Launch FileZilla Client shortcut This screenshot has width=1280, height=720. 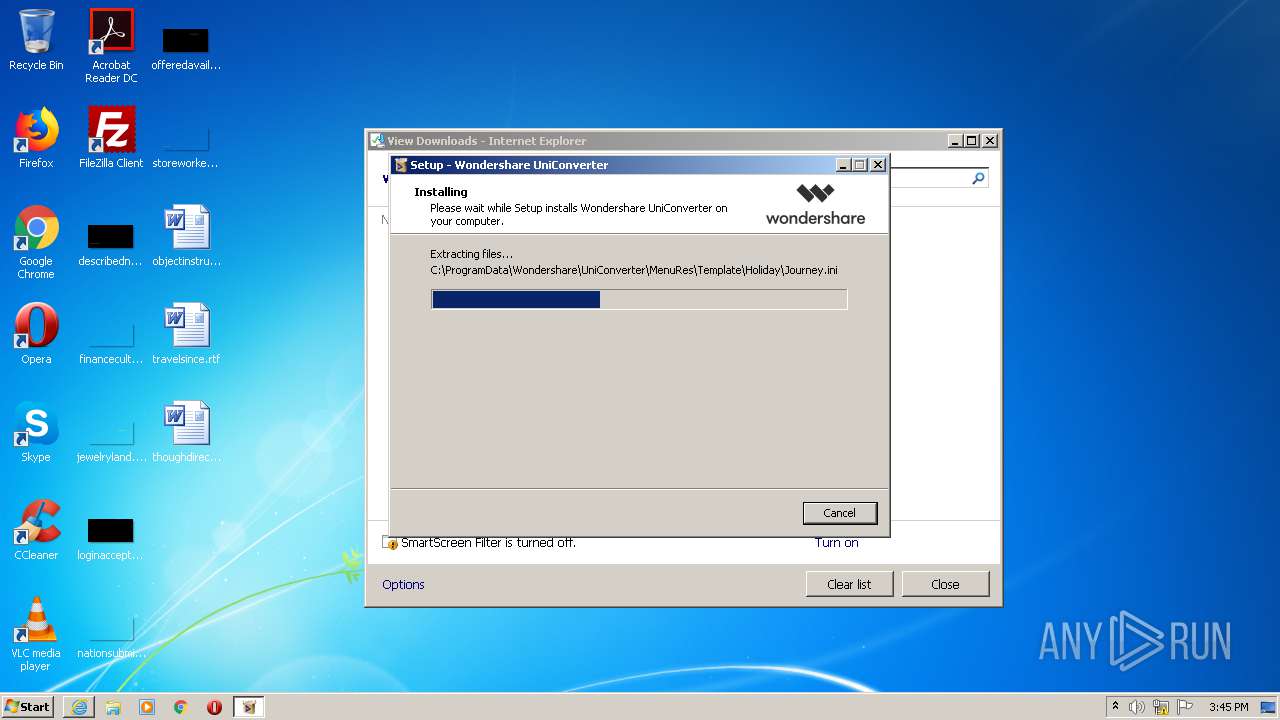(111, 138)
